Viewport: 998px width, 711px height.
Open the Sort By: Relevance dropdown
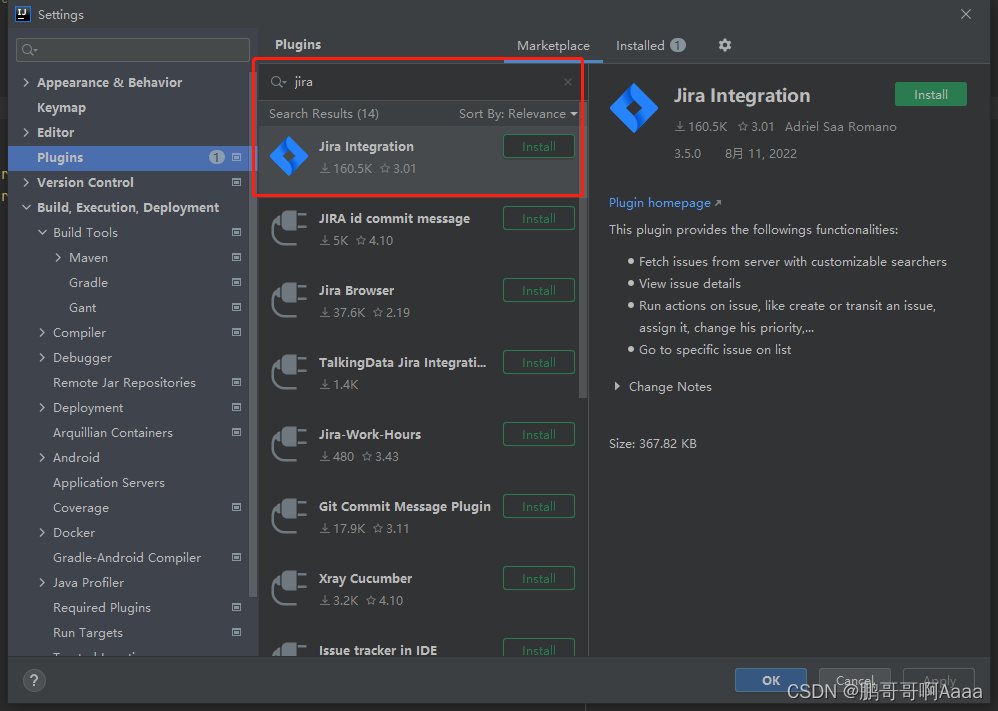(x=518, y=114)
